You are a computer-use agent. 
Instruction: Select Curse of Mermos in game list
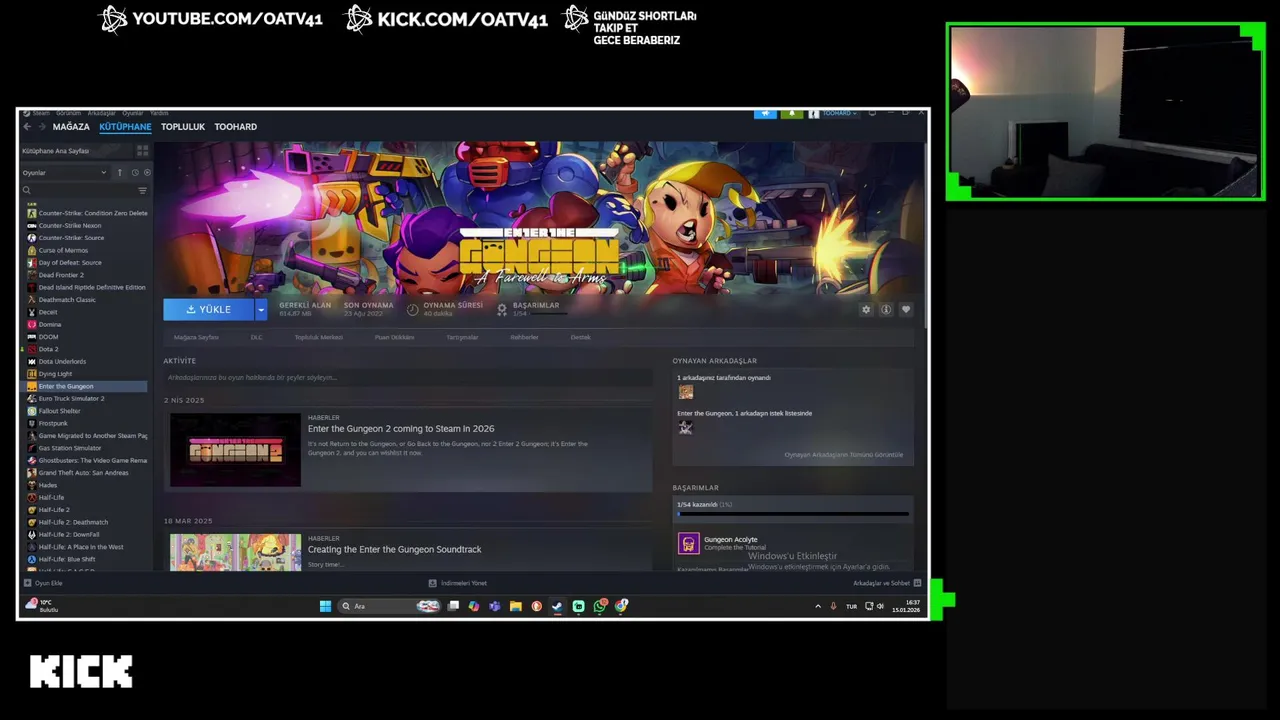pyautogui.click(x=63, y=250)
